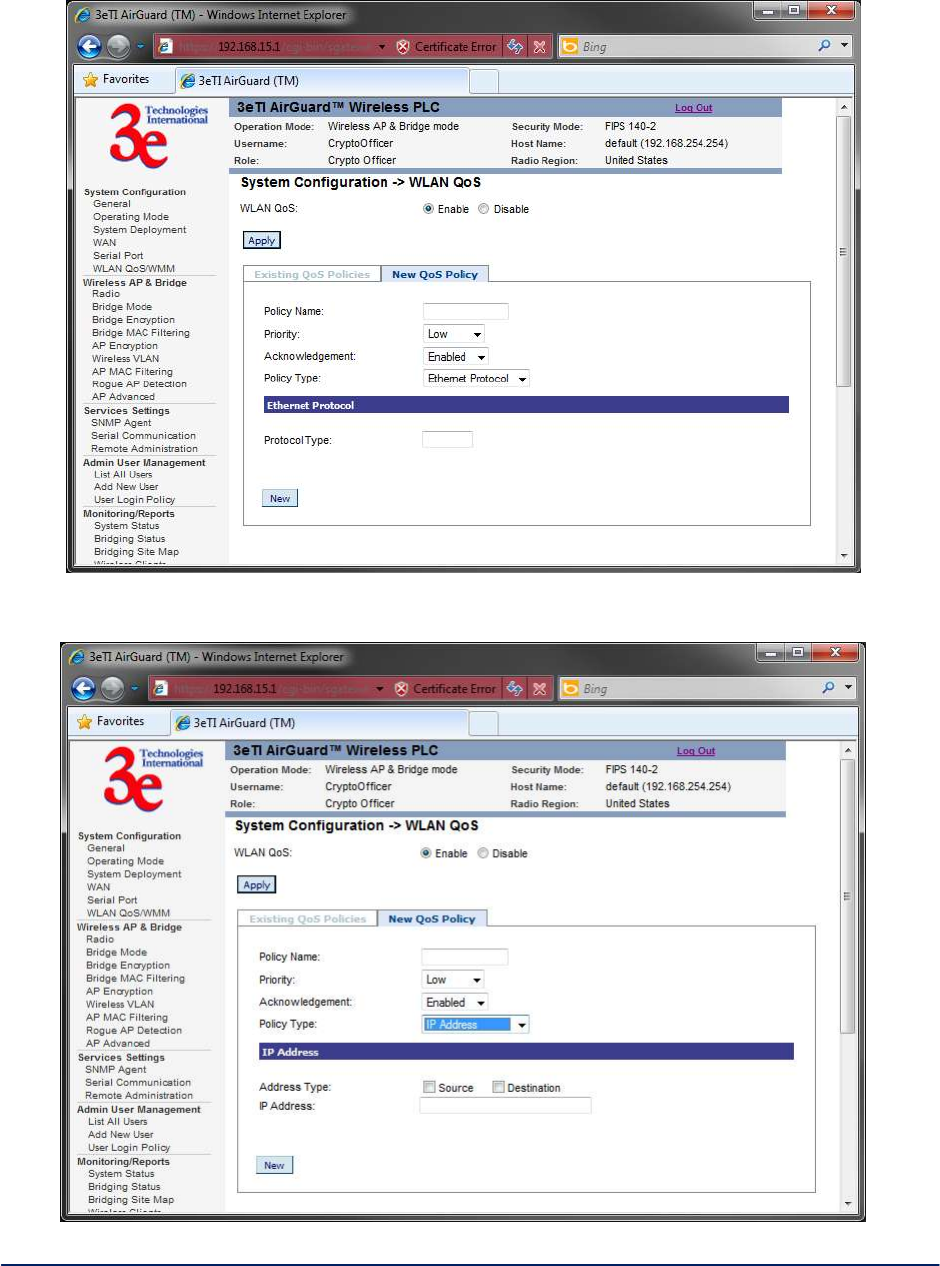The image size is (940, 1266).
Task: Switch to Existing QoS Policies tab, Ethernet Protocol window
Action: pyautogui.click(x=312, y=274)
